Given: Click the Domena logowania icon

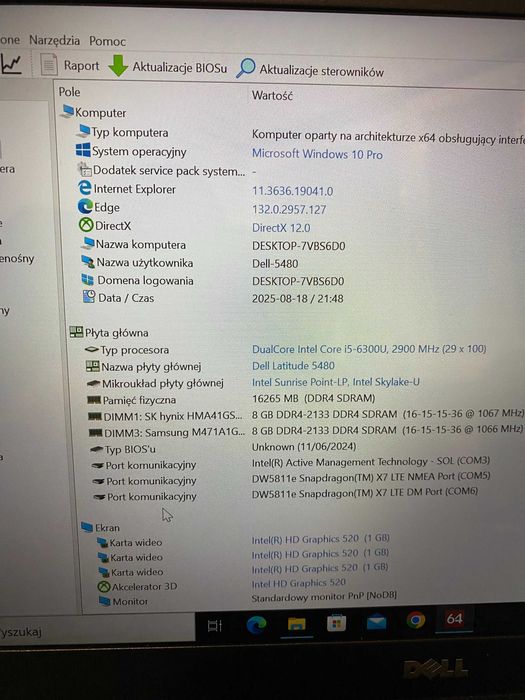Looking at the screenshot, I should [x=88, y=279].
